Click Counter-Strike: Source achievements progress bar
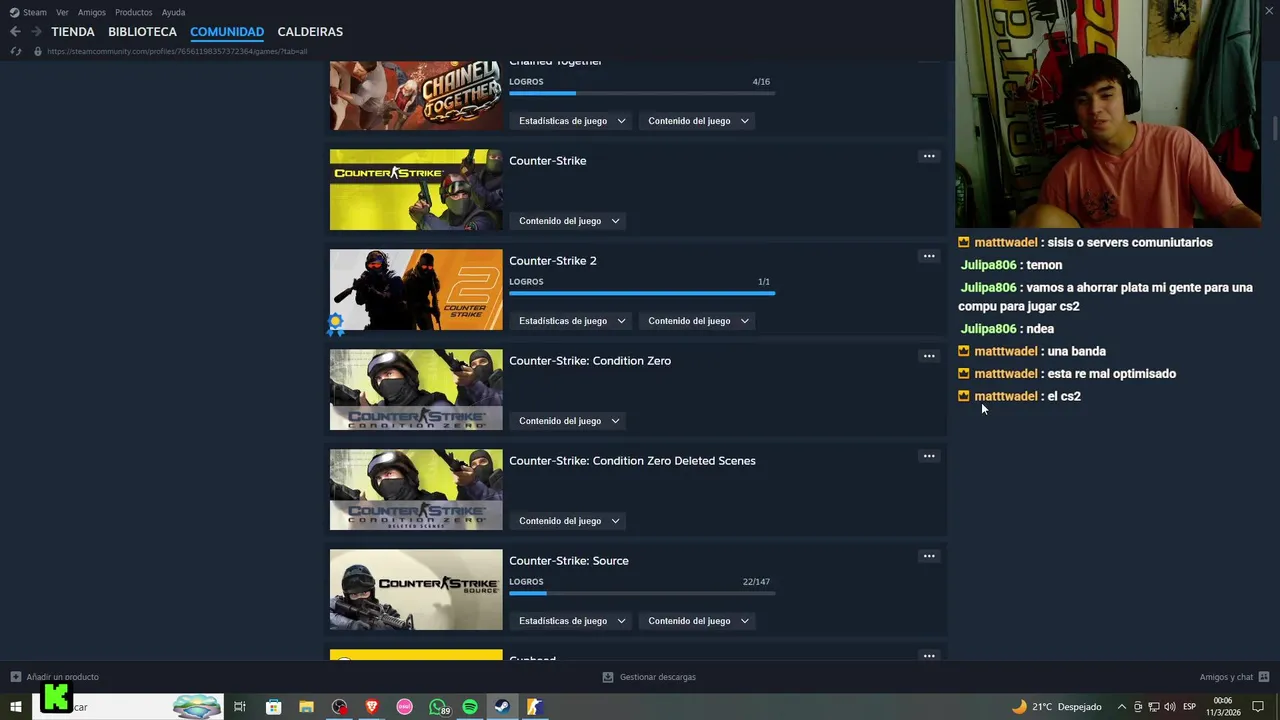Image resolution: width=1280 pixels, height=720 pixels. coord(642,593)
